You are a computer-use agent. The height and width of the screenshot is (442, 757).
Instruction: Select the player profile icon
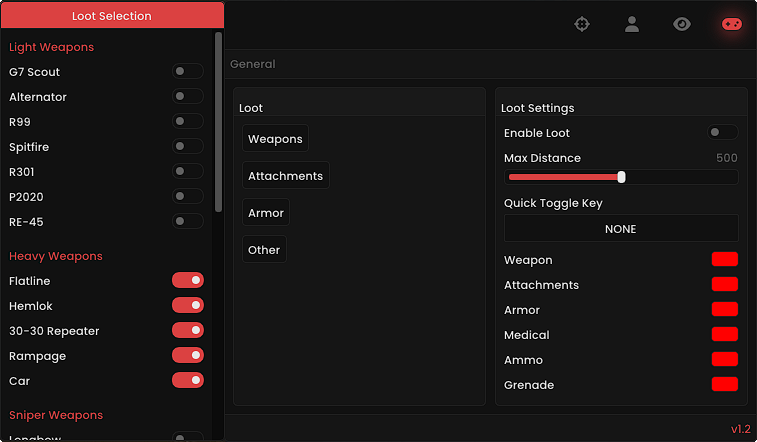pyautogui.click(x=631, y=24)
